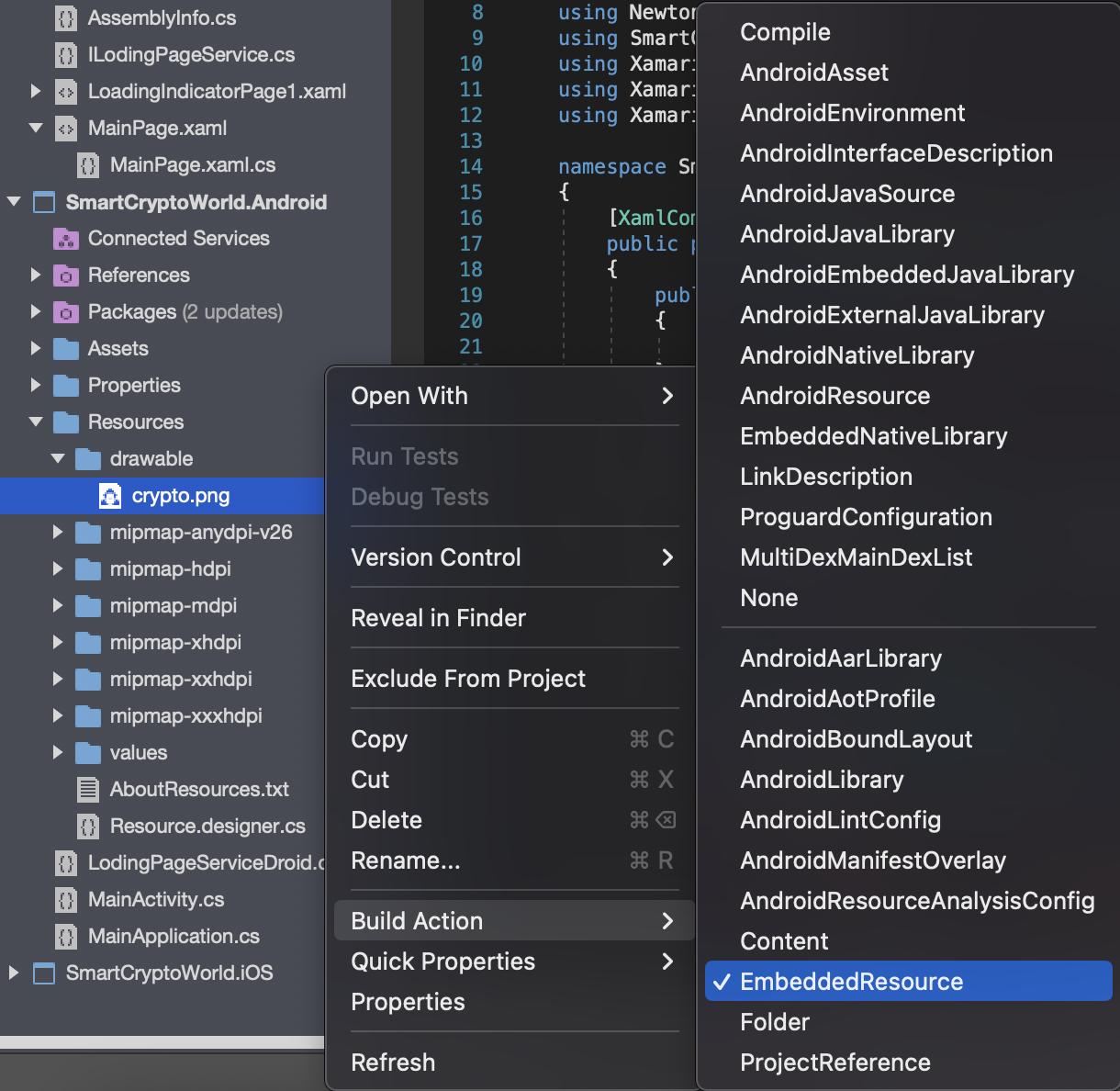The height and width of the screenshot is (1091, 1120).
Task: Choose Reveal in Finder
Action: coord(514,618)
